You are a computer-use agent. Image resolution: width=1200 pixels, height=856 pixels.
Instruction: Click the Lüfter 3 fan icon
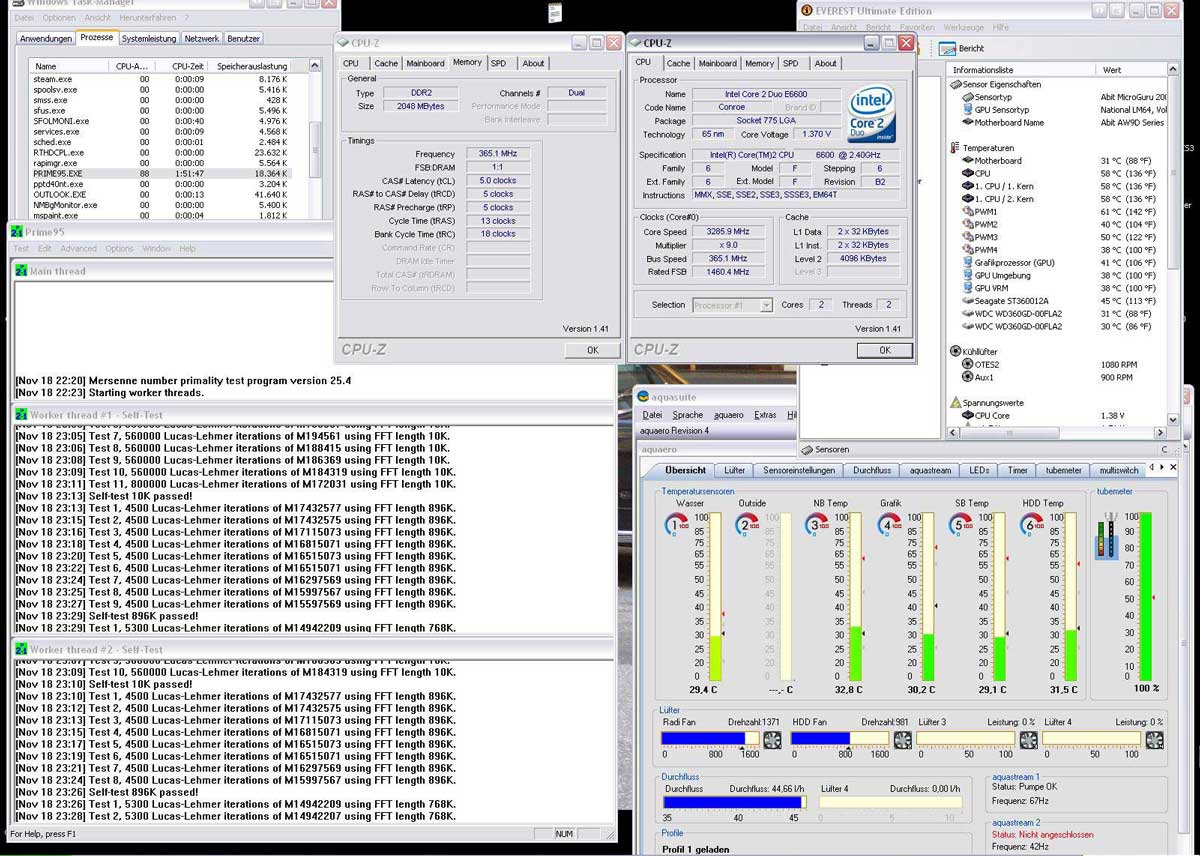point(1029,740)
